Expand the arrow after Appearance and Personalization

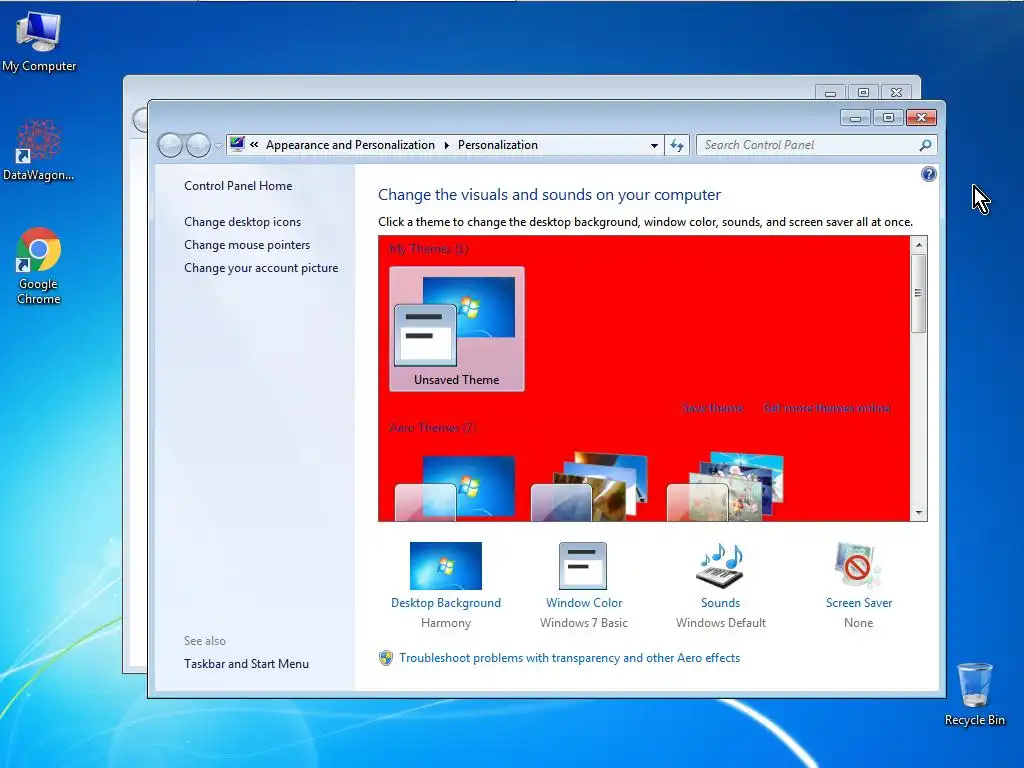point(447,145)
